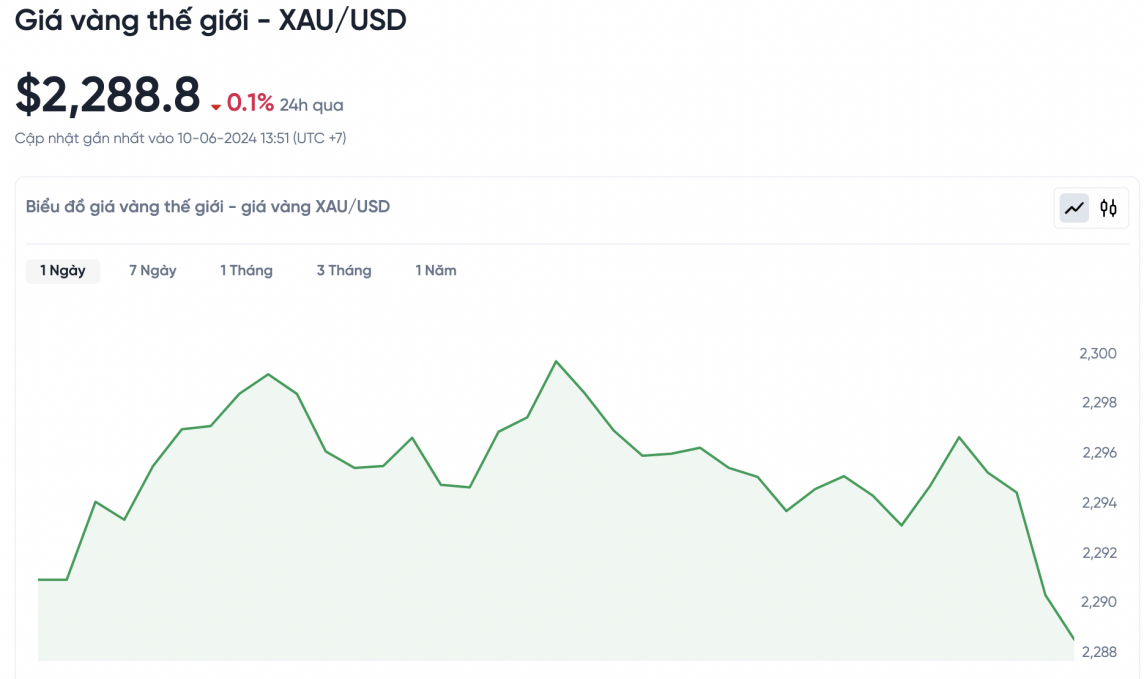
Task: Switch to the 7 Ngày tab
Action: [152, 270]
